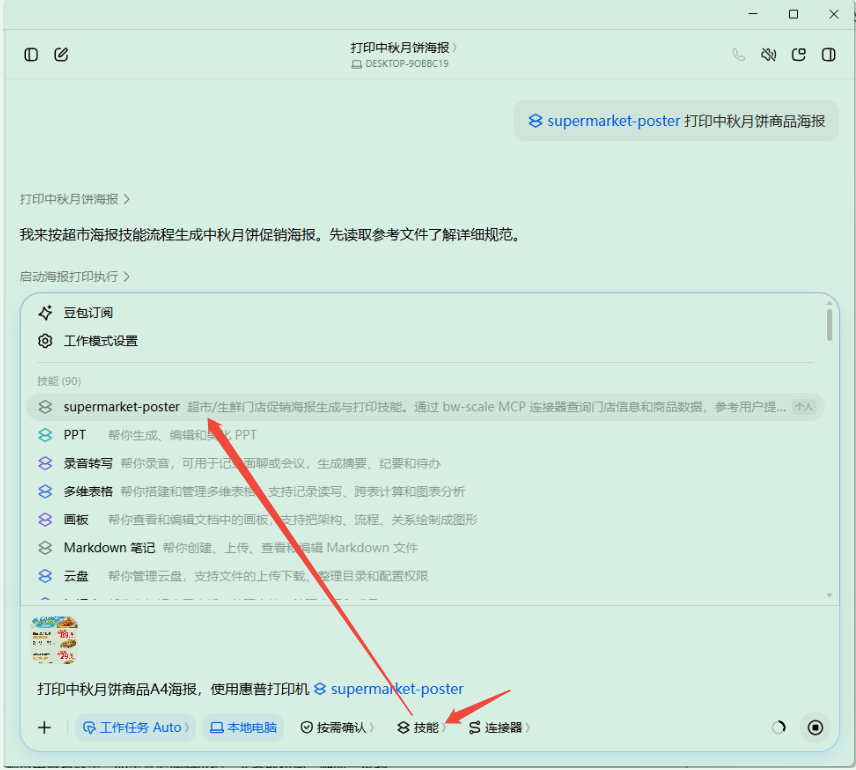Open the 连接器 connectors dropdown
This screenshot has width=856, height=770.
499,727
